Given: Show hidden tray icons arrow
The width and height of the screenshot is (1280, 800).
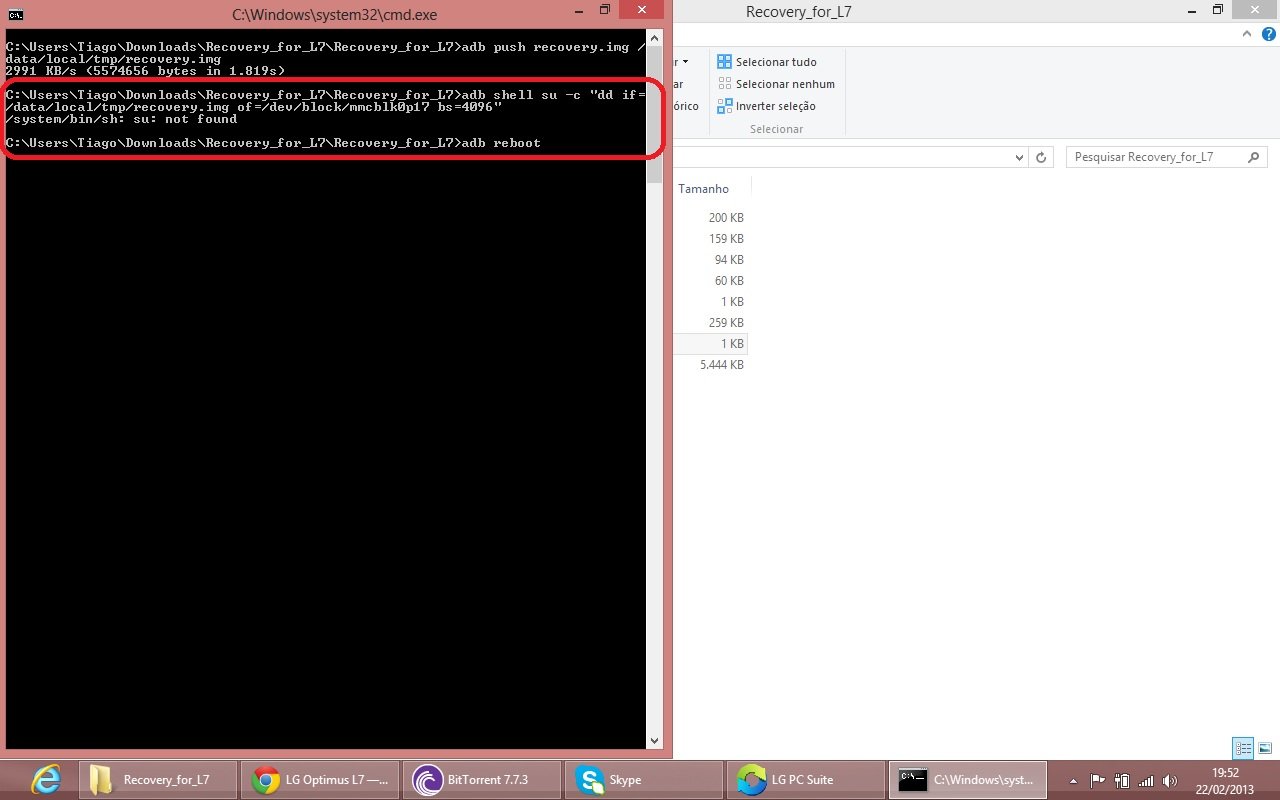Looking at the screenshot, I should (1073, 780).
